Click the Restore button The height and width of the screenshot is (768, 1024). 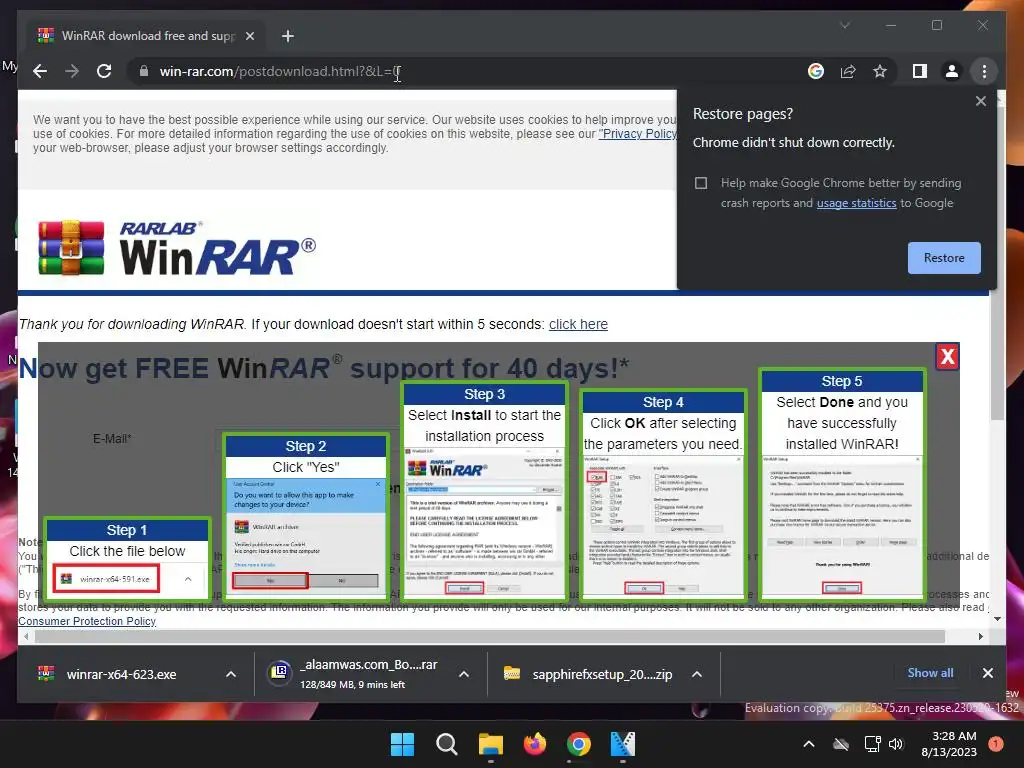click(x=944, y=258)
